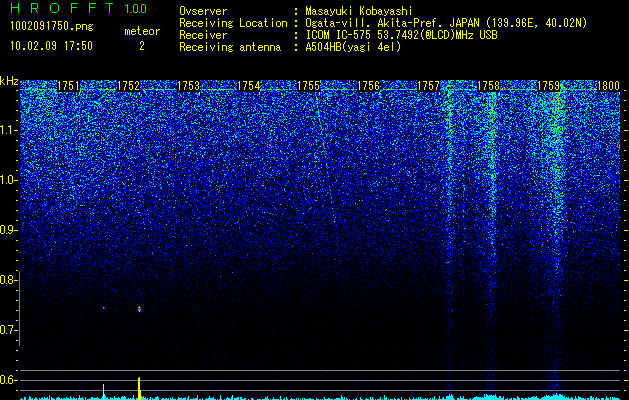Click the meteor count label

142,31
